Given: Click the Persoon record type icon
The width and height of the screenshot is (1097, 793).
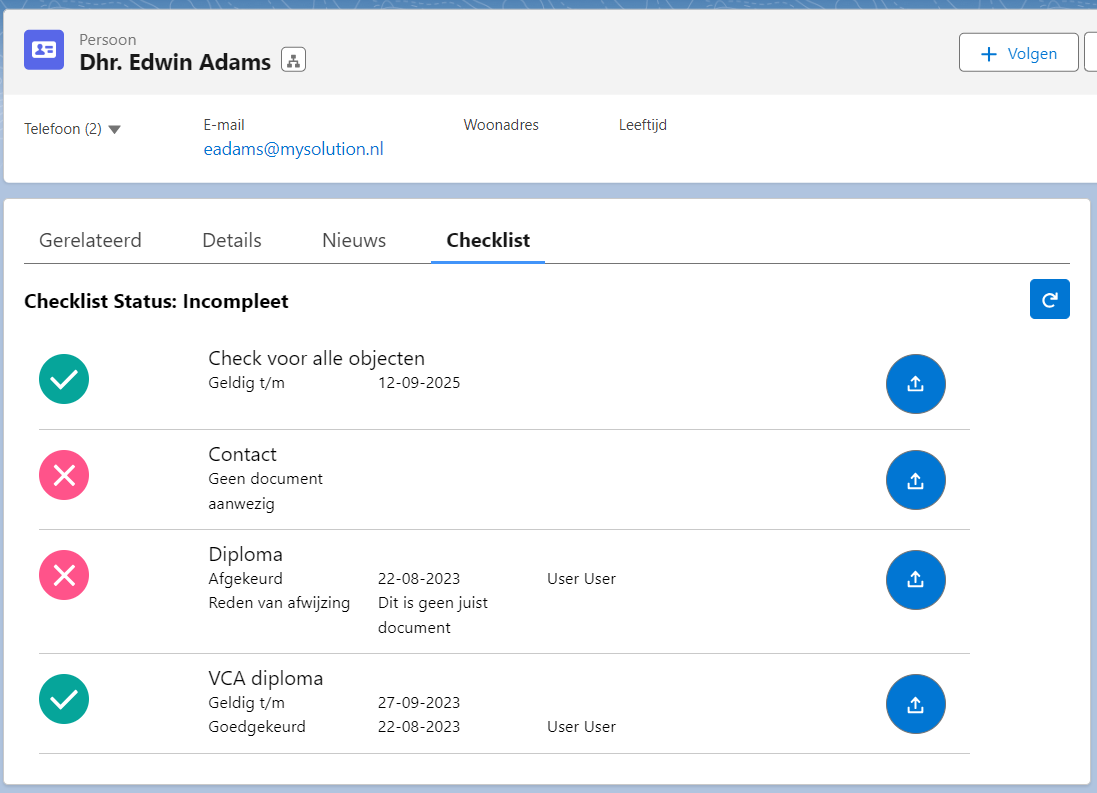Looking at the screenshot, I should (x=43, y=49).
